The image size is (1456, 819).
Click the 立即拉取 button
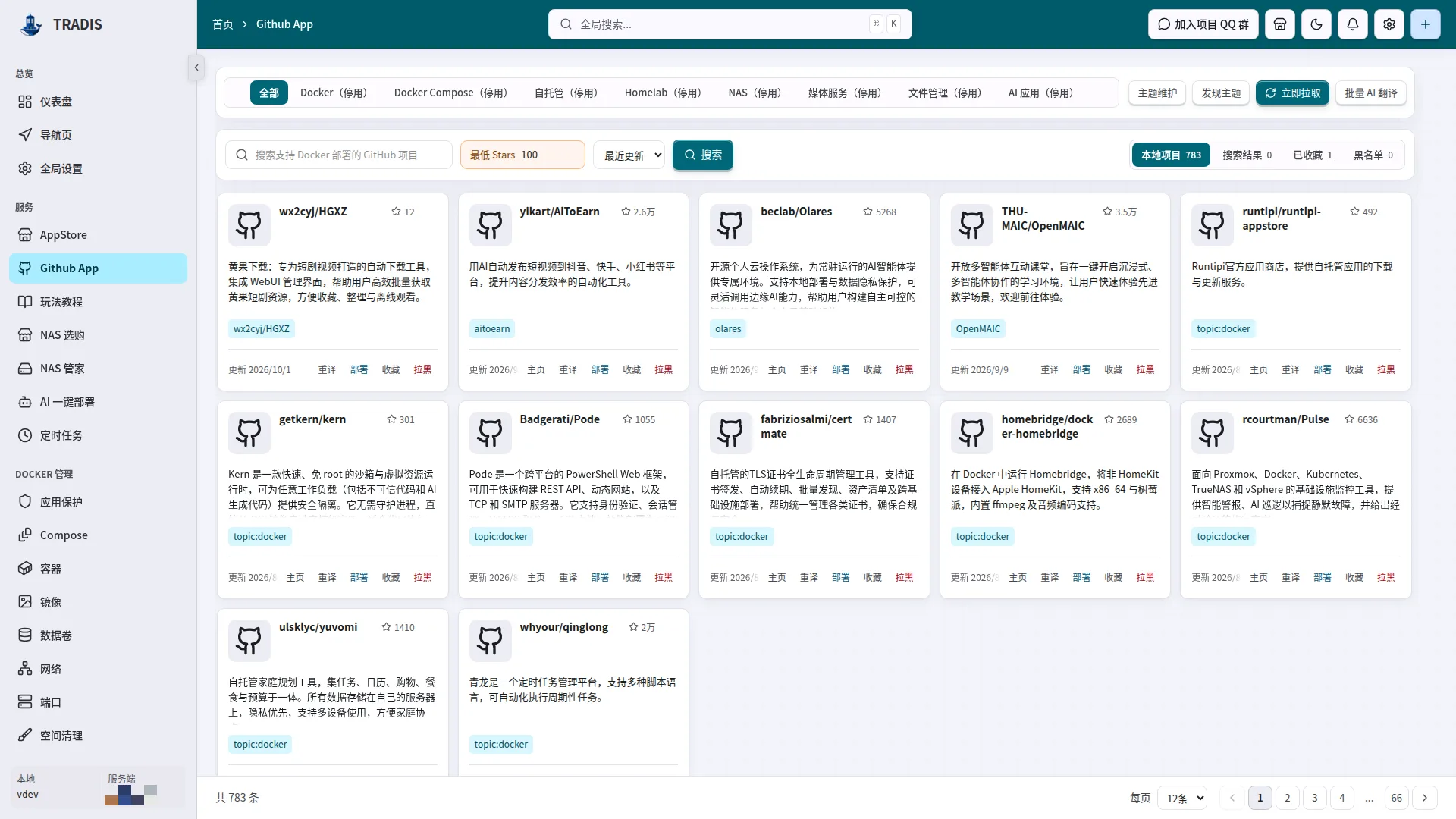[x=1292, y=93]
